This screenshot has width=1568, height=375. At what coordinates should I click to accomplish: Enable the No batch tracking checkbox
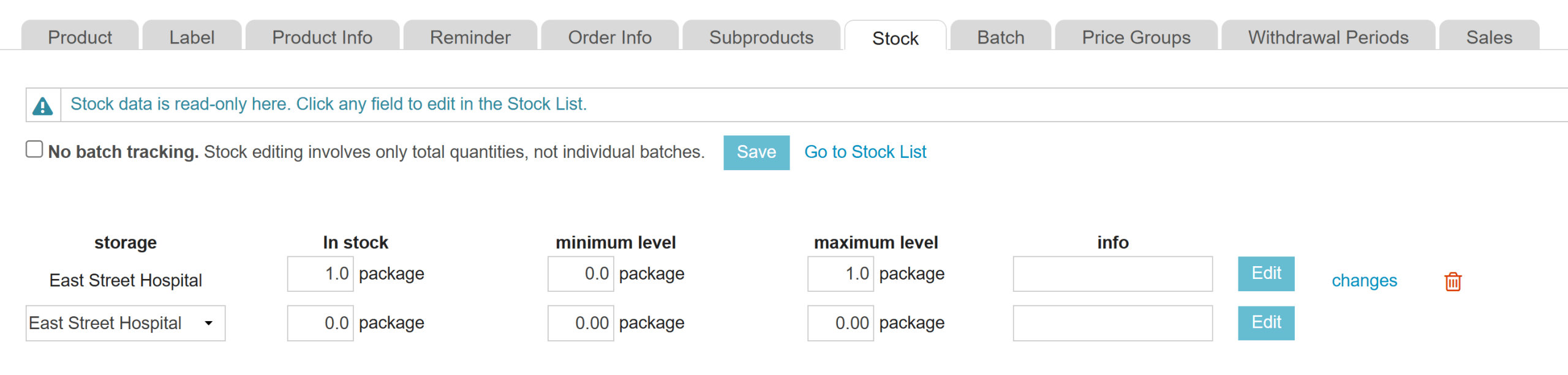tap(34, 149)
